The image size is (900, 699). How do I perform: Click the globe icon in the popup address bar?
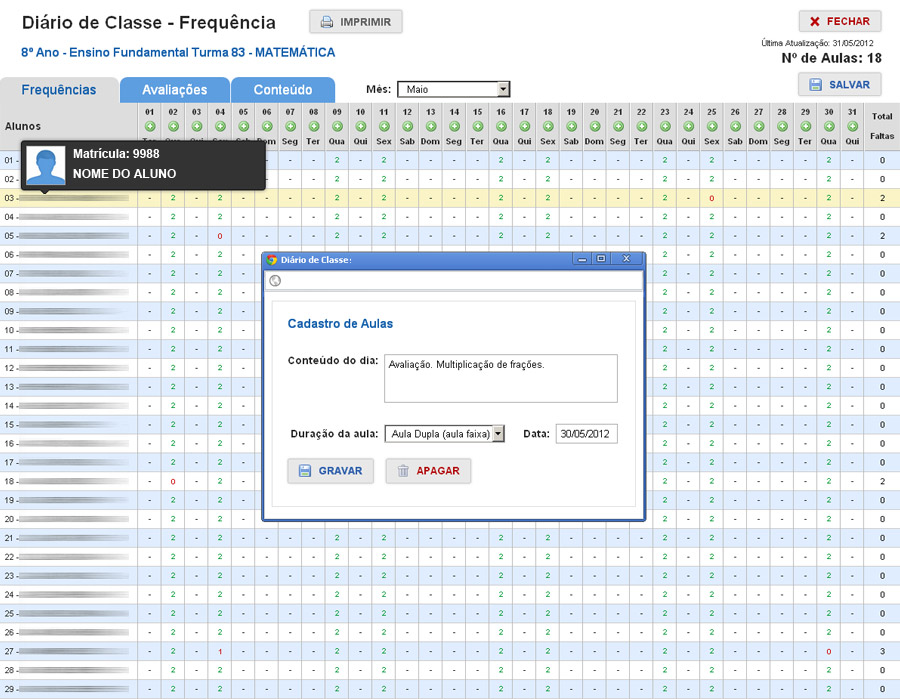[276, 281]
